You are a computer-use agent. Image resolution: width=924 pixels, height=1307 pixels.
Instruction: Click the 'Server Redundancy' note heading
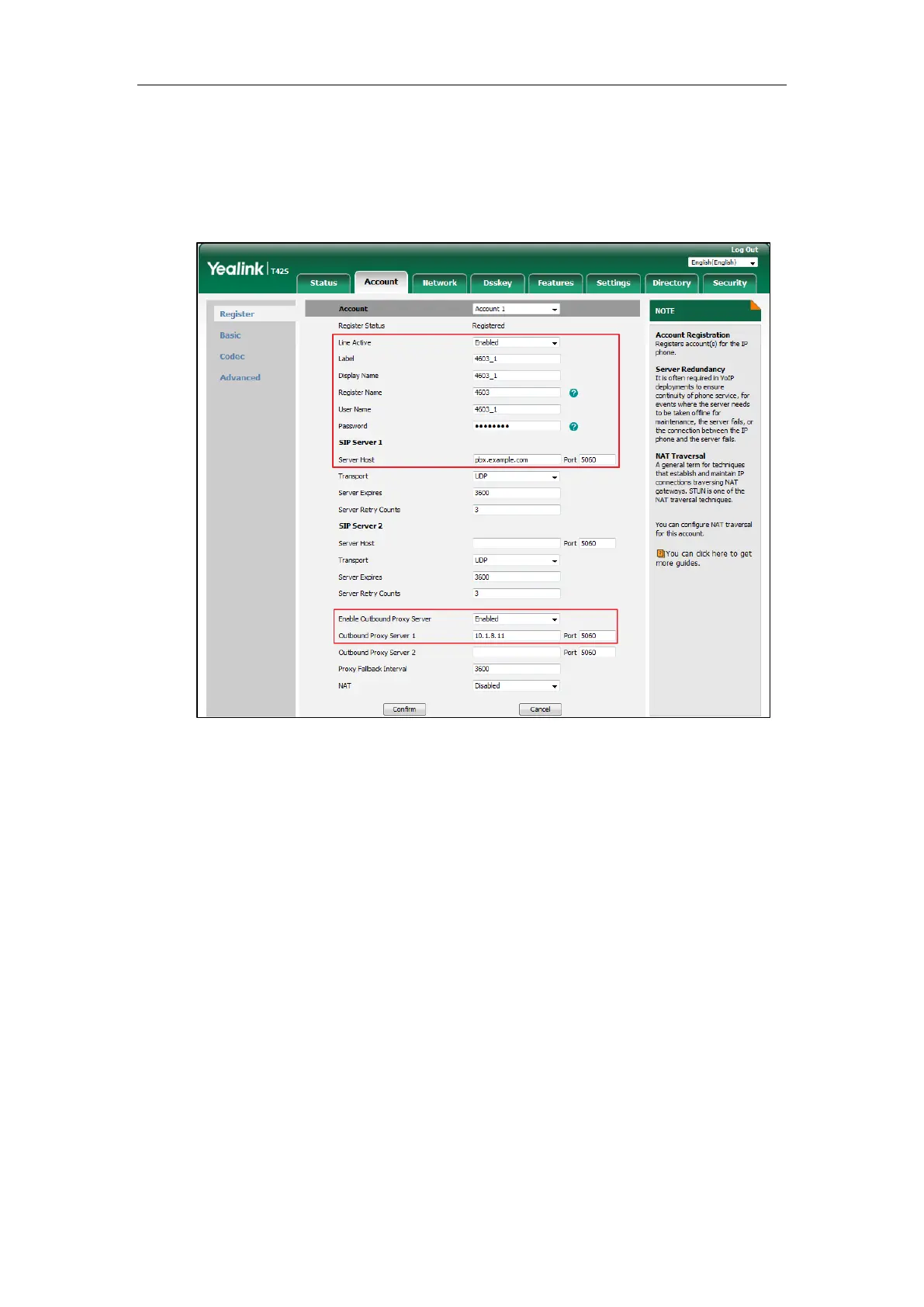click(x=690, y=369)
